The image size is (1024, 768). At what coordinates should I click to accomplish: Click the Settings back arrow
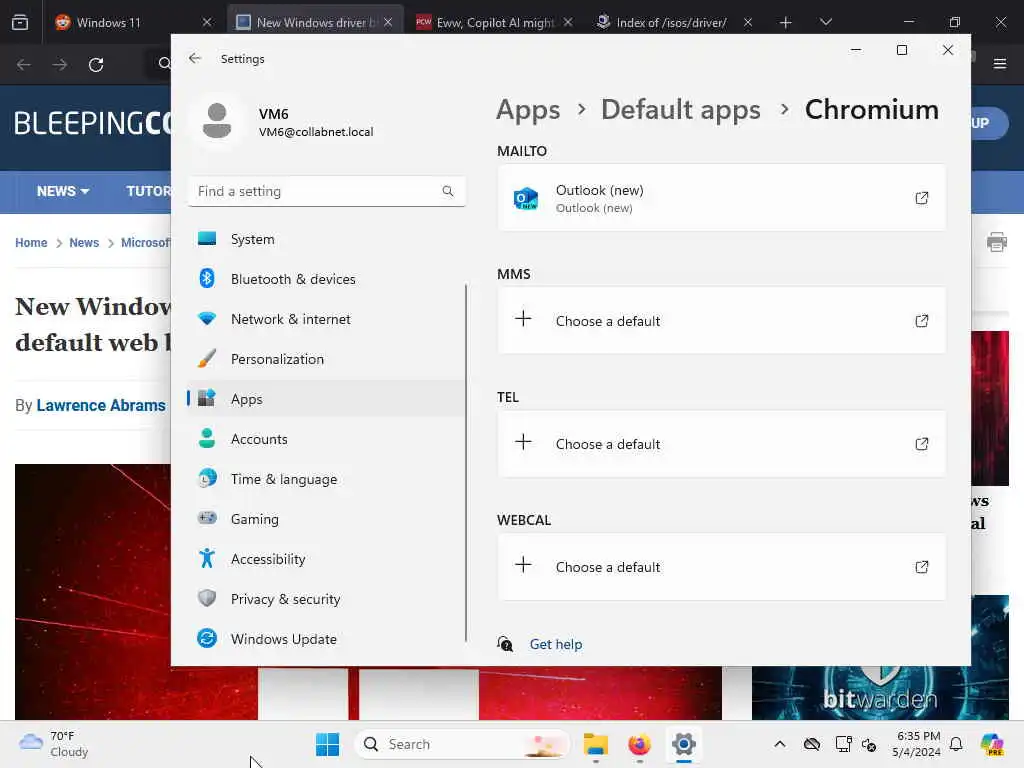coord(195,58)
